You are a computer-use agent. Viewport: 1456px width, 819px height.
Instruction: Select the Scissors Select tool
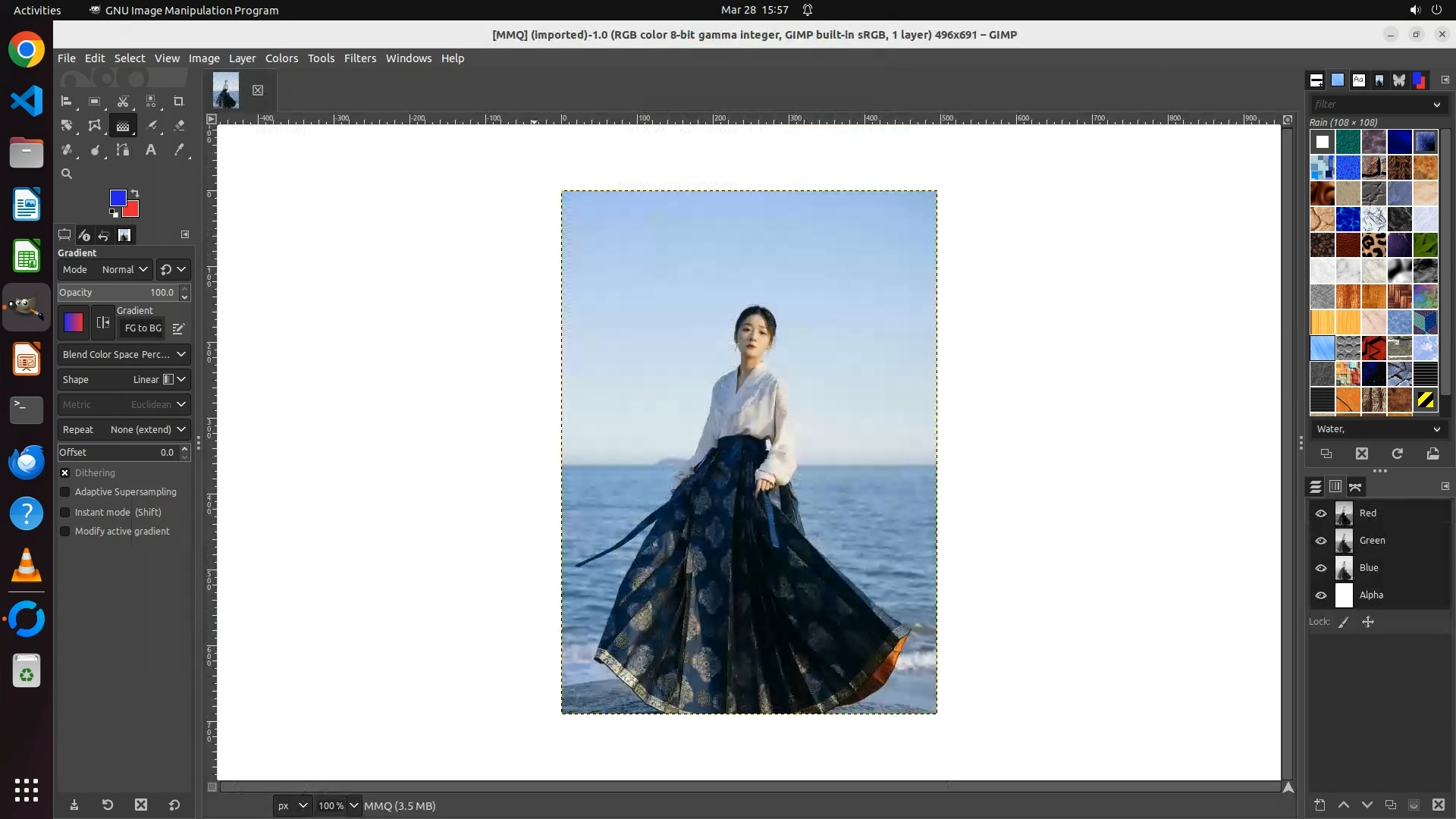tap(123, 101)
